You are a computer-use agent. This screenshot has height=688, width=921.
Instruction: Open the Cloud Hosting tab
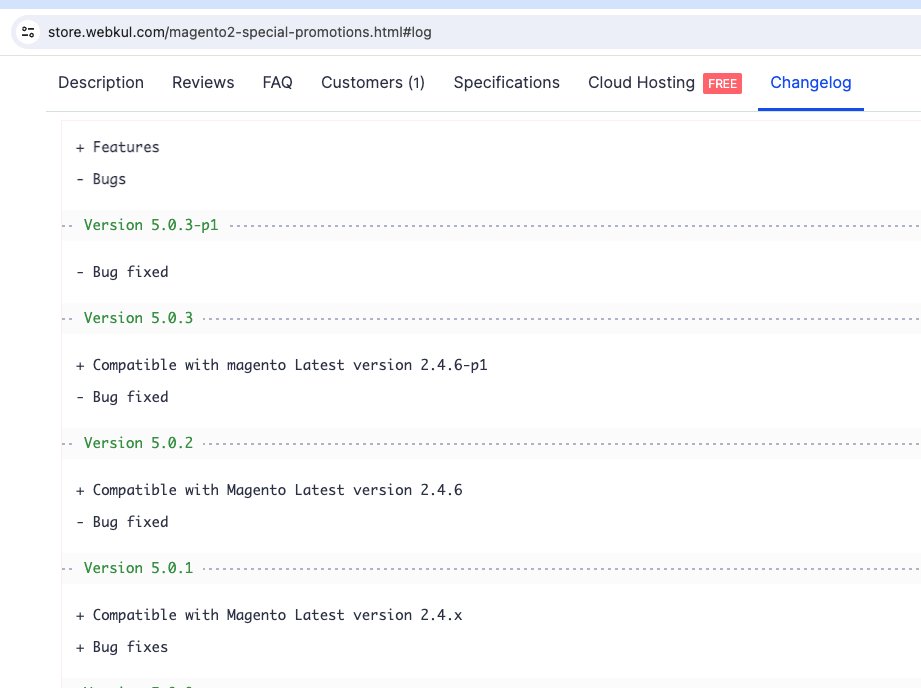click(x=641, y=82)
